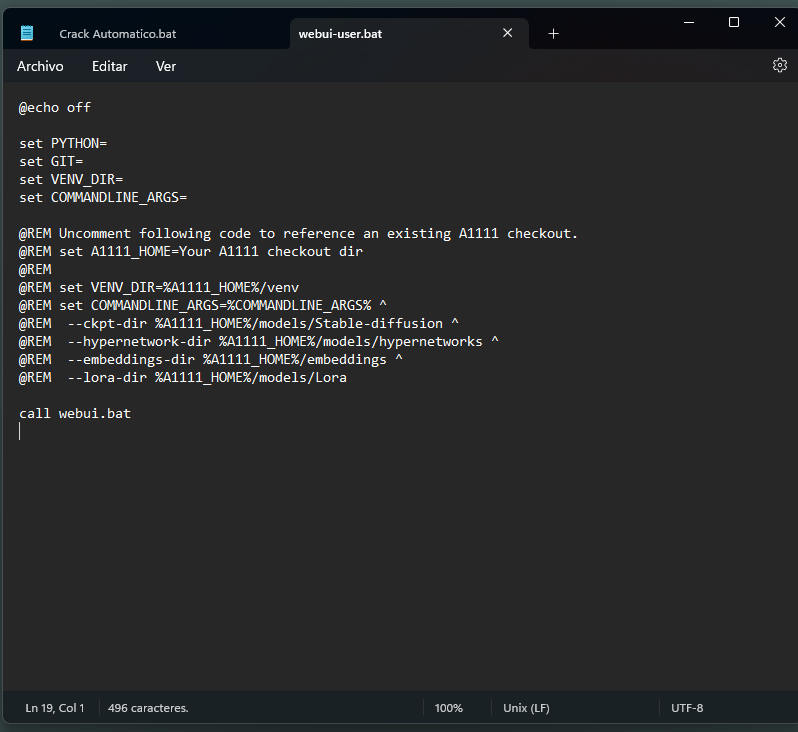Click the 'call webui.bat' line

click(75, 413)
